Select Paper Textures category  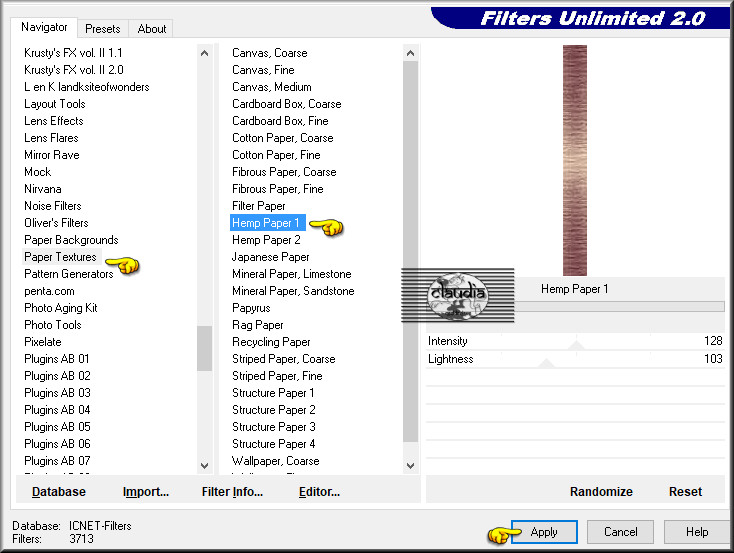tap(60, 257)
